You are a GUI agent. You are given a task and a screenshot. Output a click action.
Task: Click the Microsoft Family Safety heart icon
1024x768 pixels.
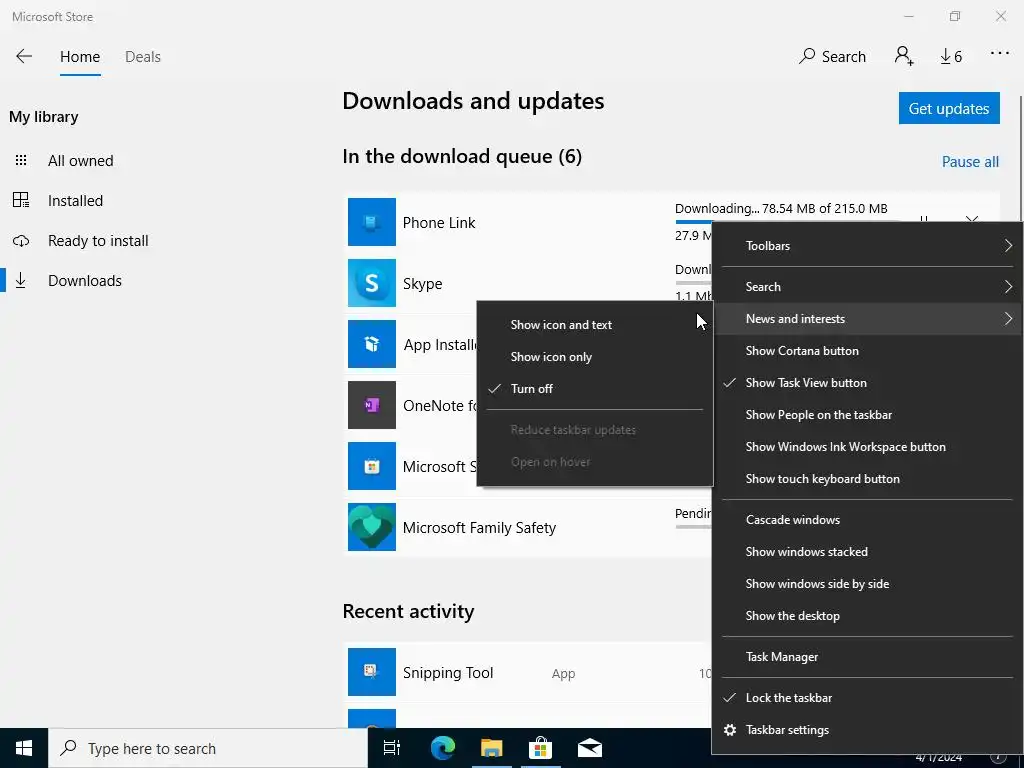pyautogui.click(x=372, y=527)
